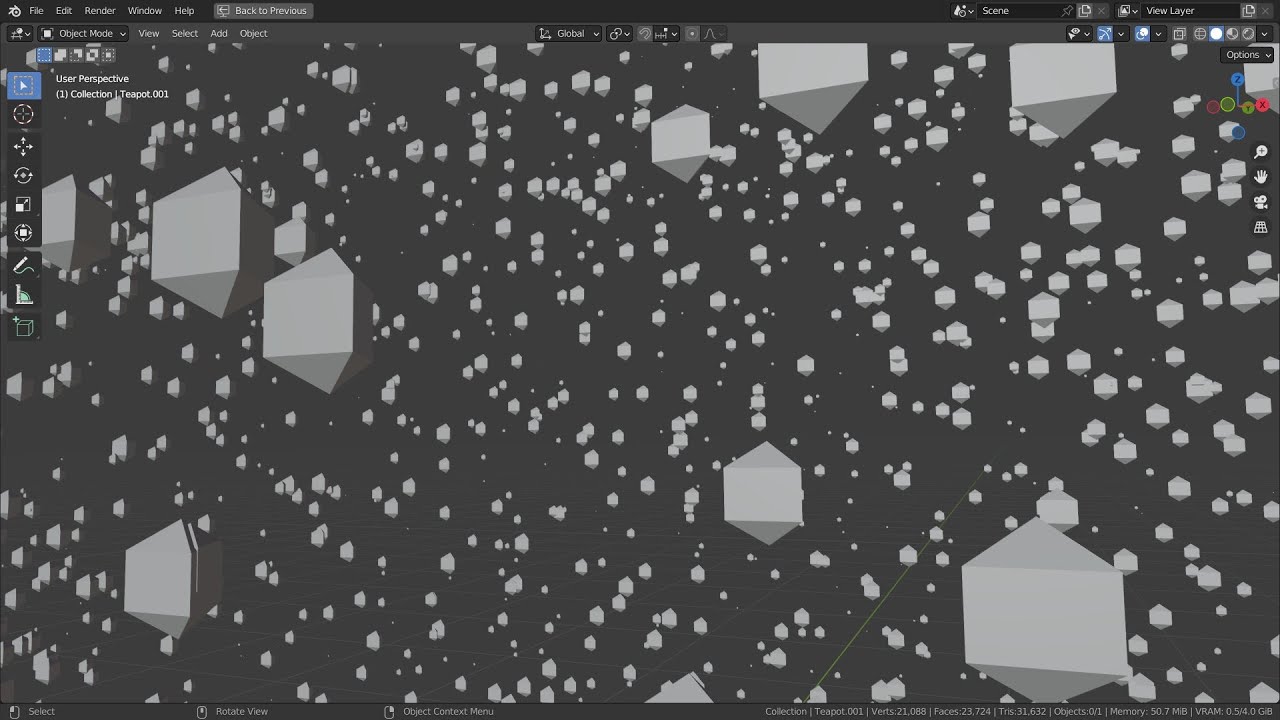The height and width of the screenshot is (720, 1280).
Task: Switch to solid shading
Action: (x=1216, y=33)
